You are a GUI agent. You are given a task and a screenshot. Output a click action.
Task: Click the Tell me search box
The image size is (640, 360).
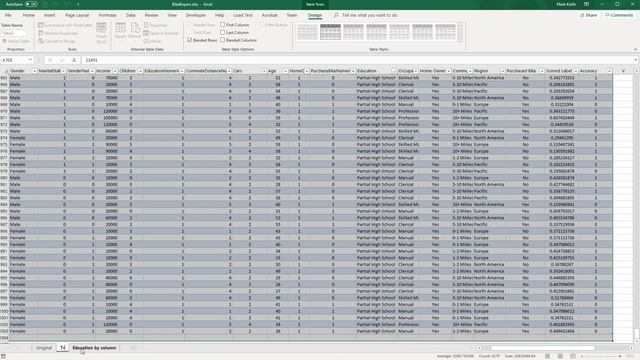[x=369, y=15]
